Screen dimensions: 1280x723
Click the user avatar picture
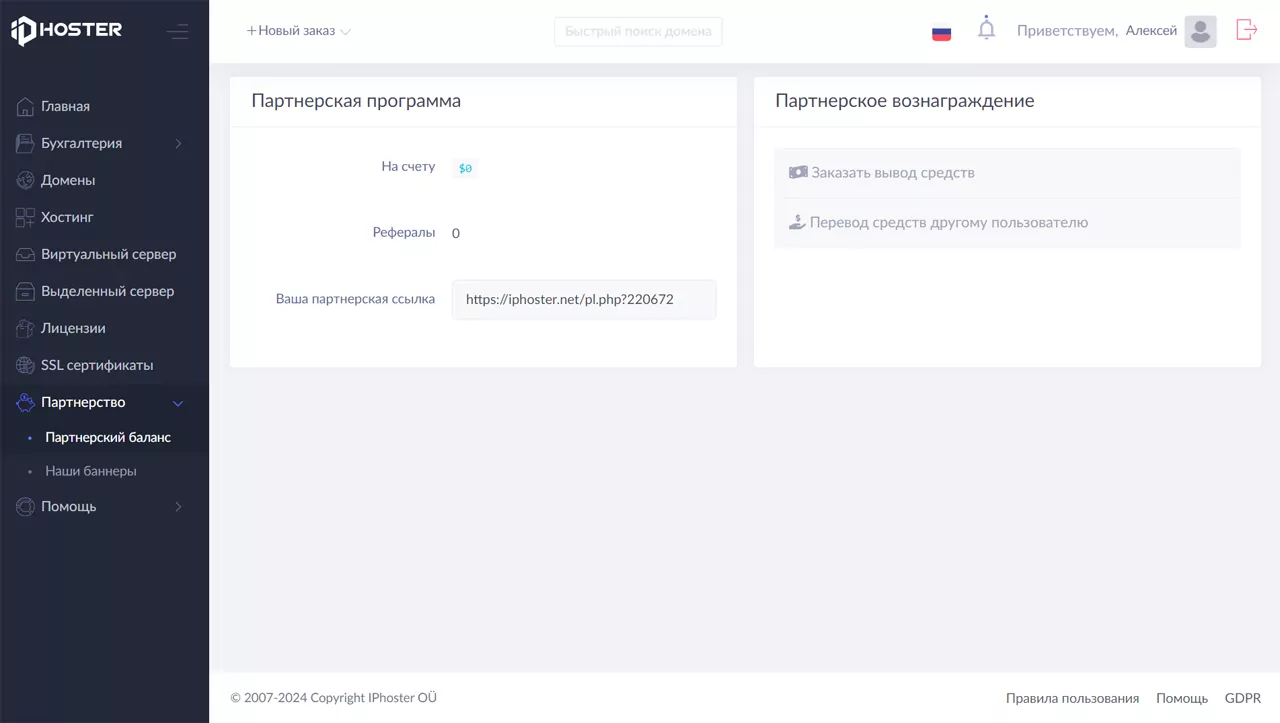(x=1200, y=31)
